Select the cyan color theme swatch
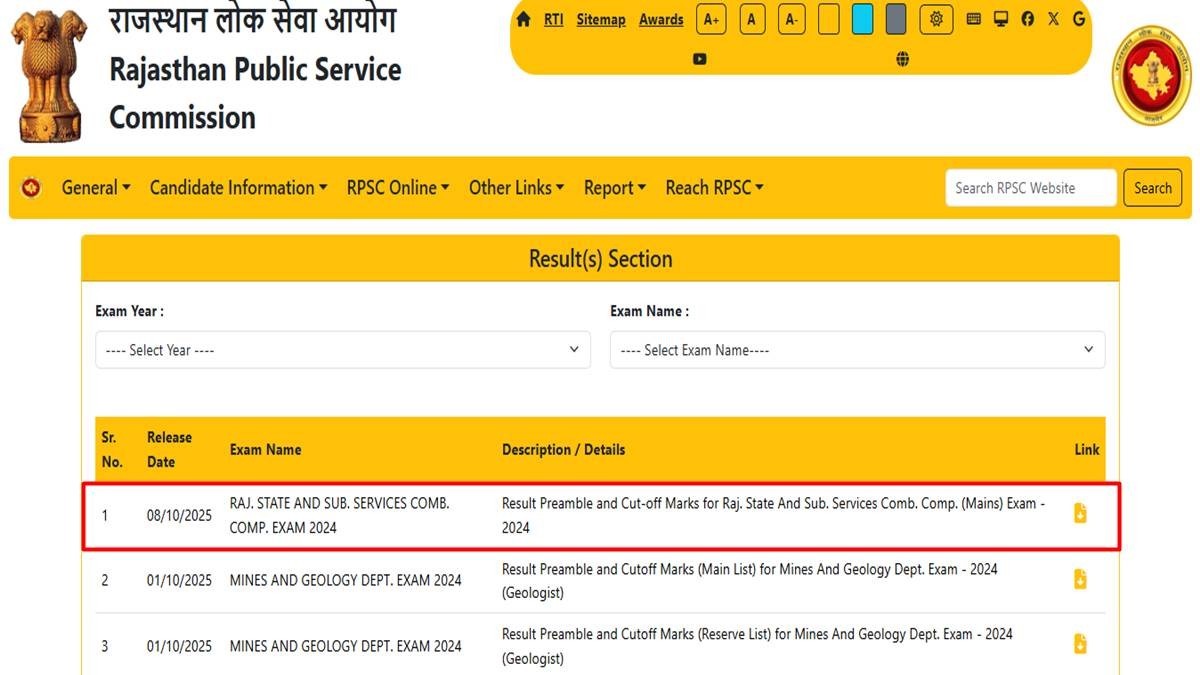 862,19
